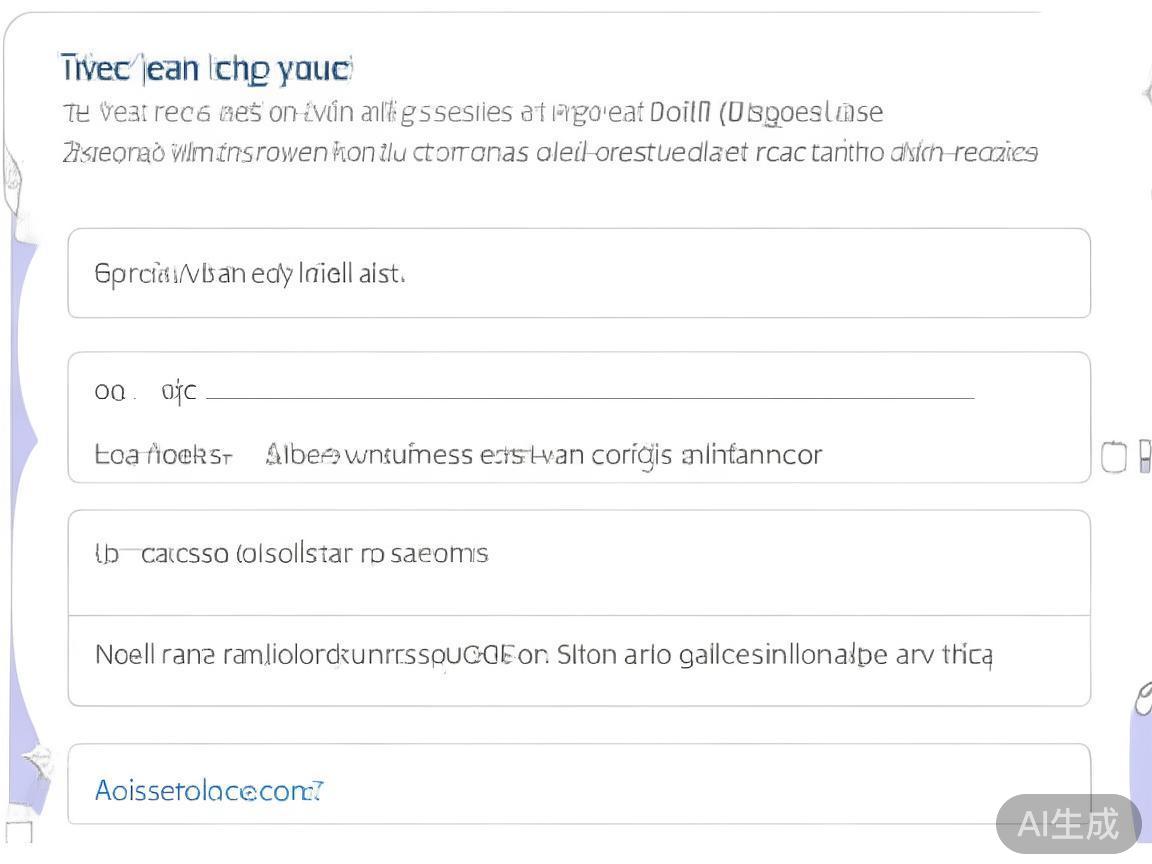Click the torn-corner icon at upper-left edge
This screenshot has height=864, width=1152.
tap(16, 180)
